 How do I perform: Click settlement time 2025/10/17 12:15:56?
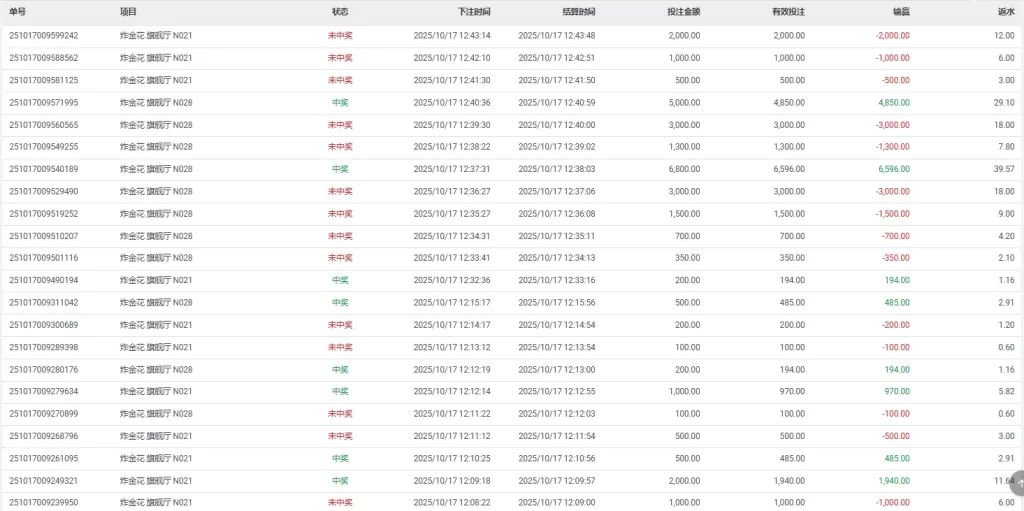point(556,302)
